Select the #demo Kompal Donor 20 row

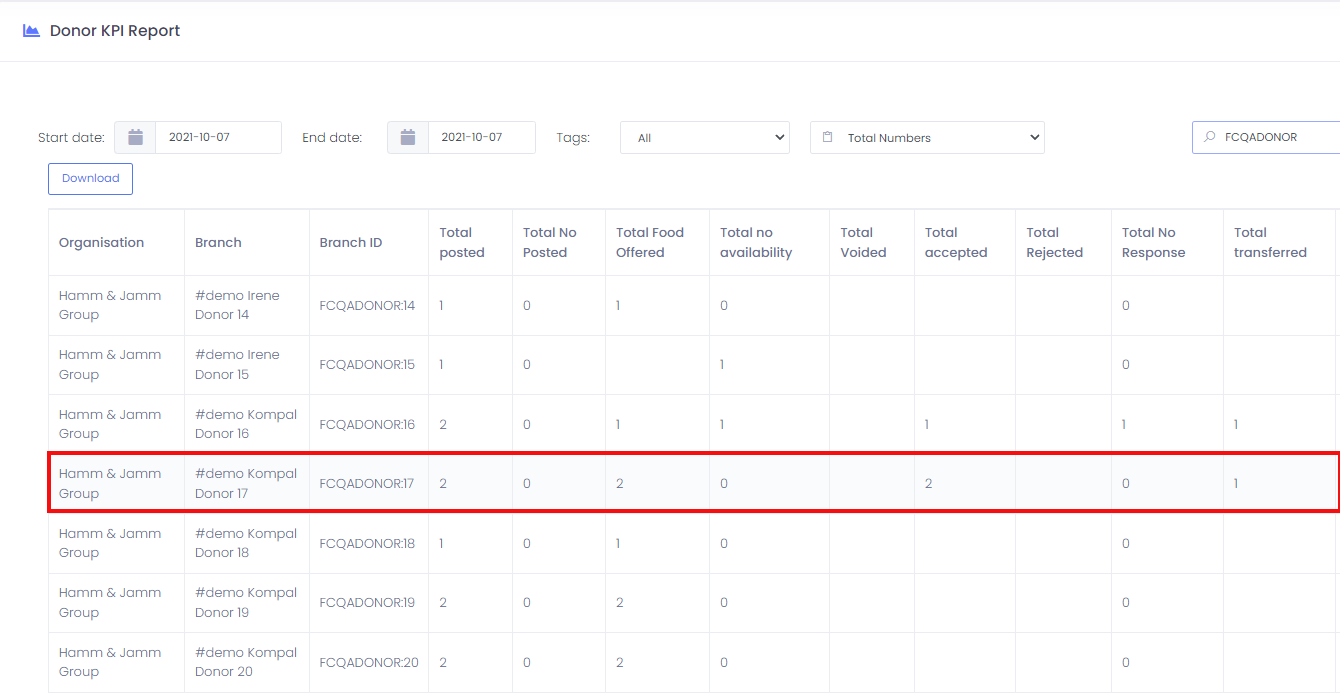245,662
